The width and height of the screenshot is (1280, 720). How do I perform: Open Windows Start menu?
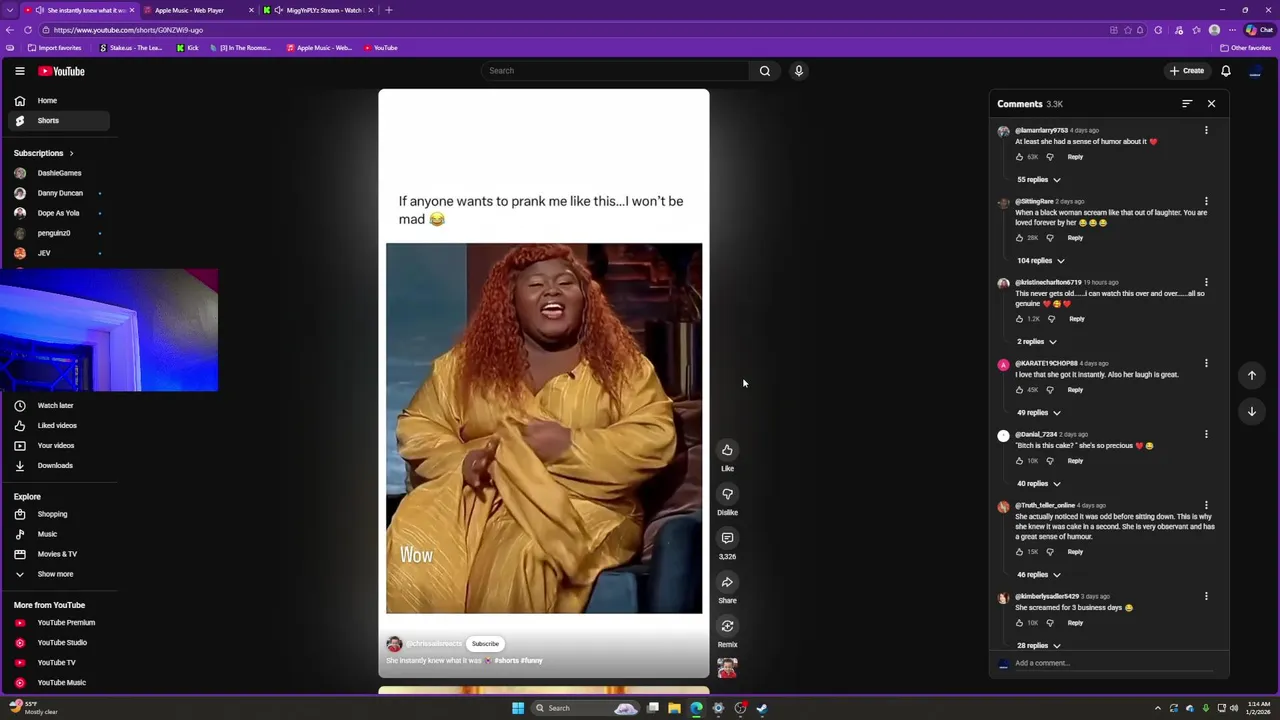pyautogui.click(x=518, y=708)
